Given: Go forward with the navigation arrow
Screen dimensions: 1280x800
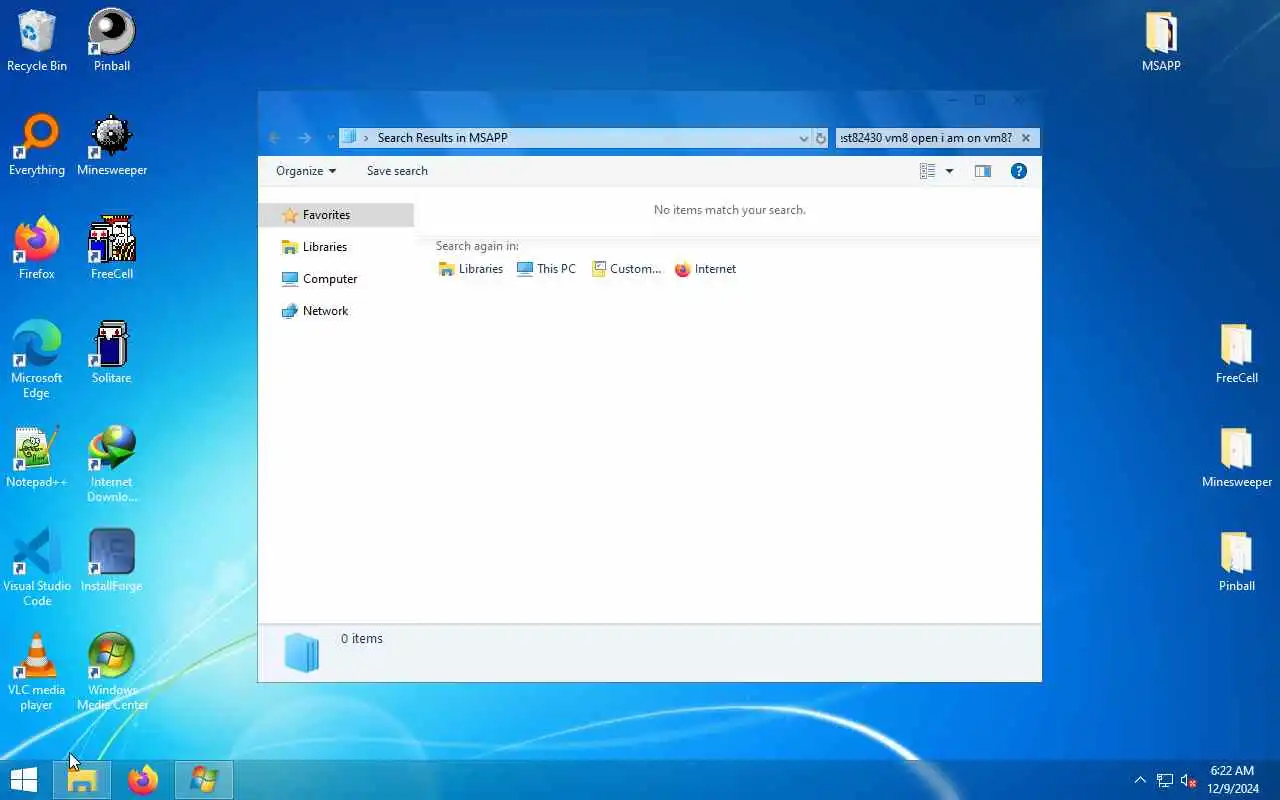Looking at the screenshot, I should tap(305, 138).
